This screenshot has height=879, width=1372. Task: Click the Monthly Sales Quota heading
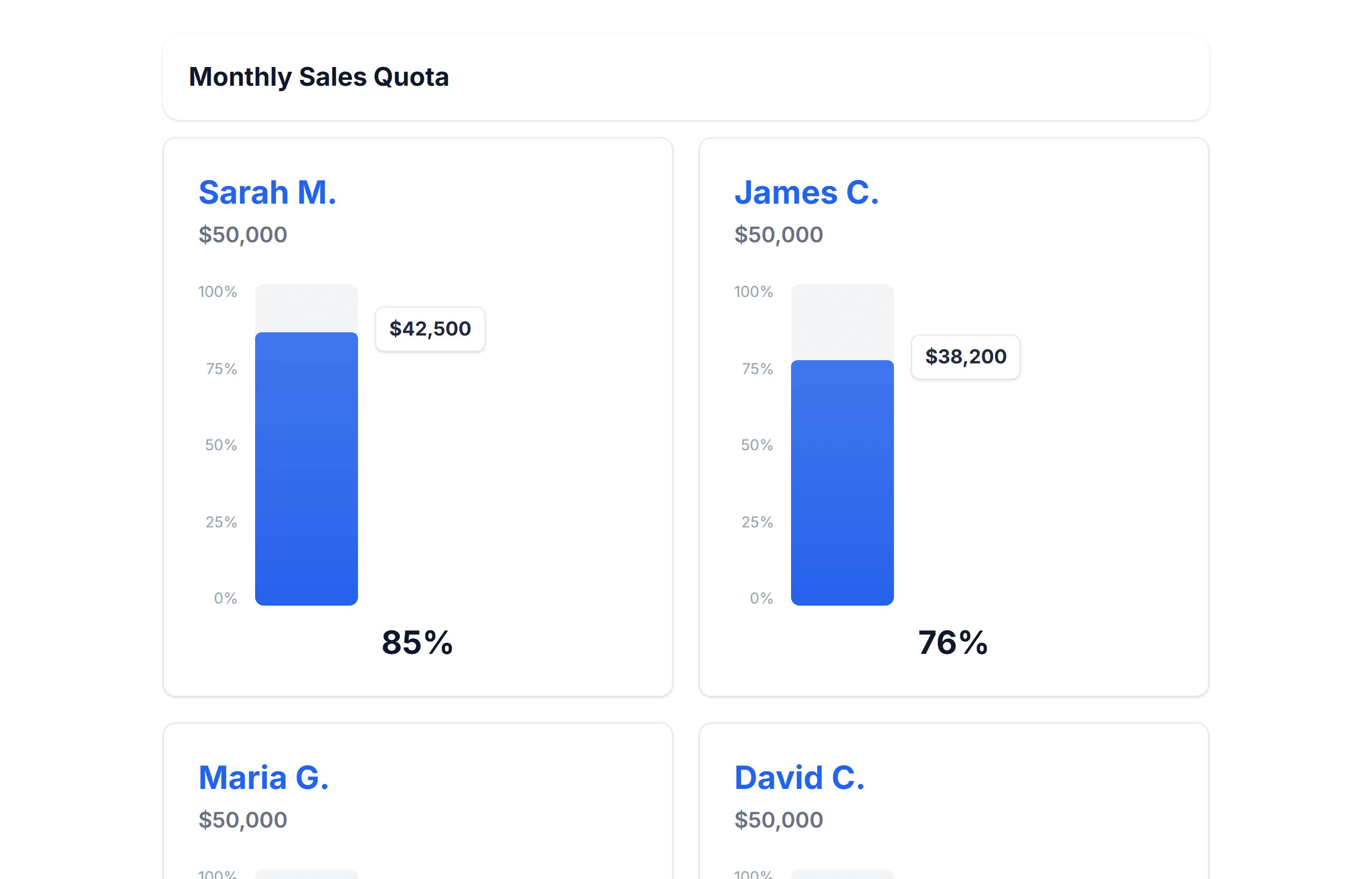tap(318, 77)
